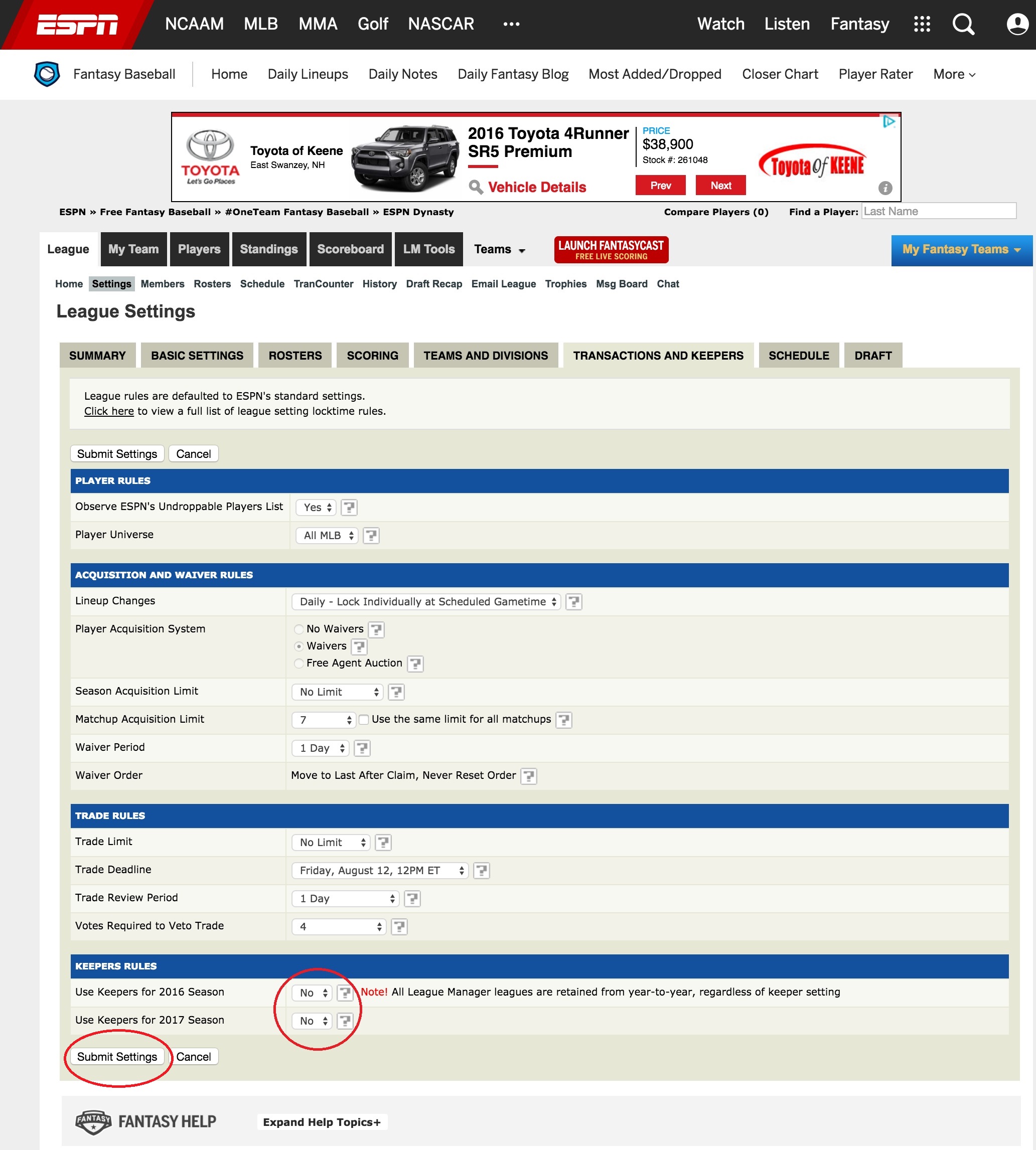Select the Waivers radio button
The image size is (1036, 1150).
(x=299, y=646)
